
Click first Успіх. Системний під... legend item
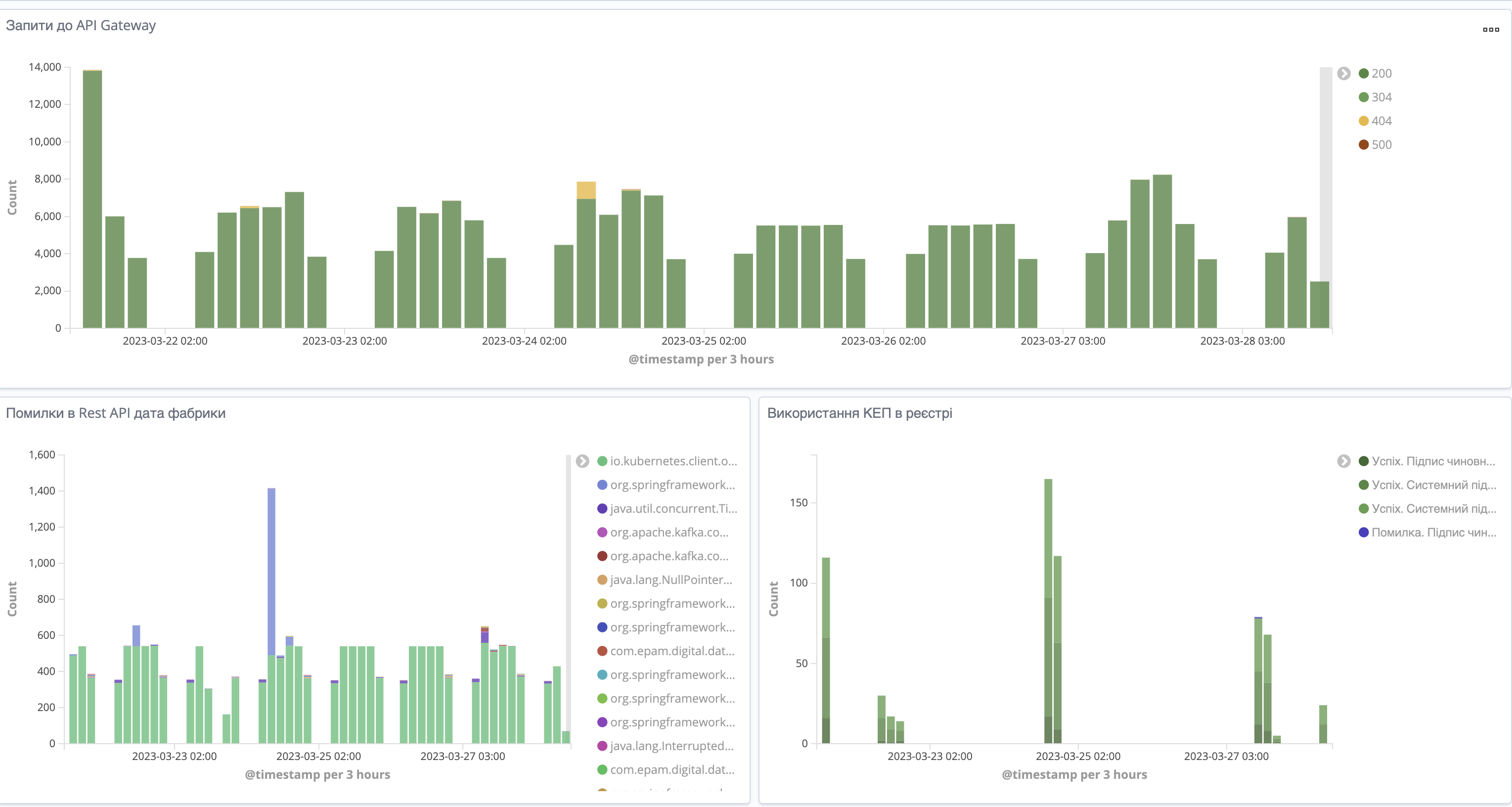pyautogui.click(x=1427, y=485)
